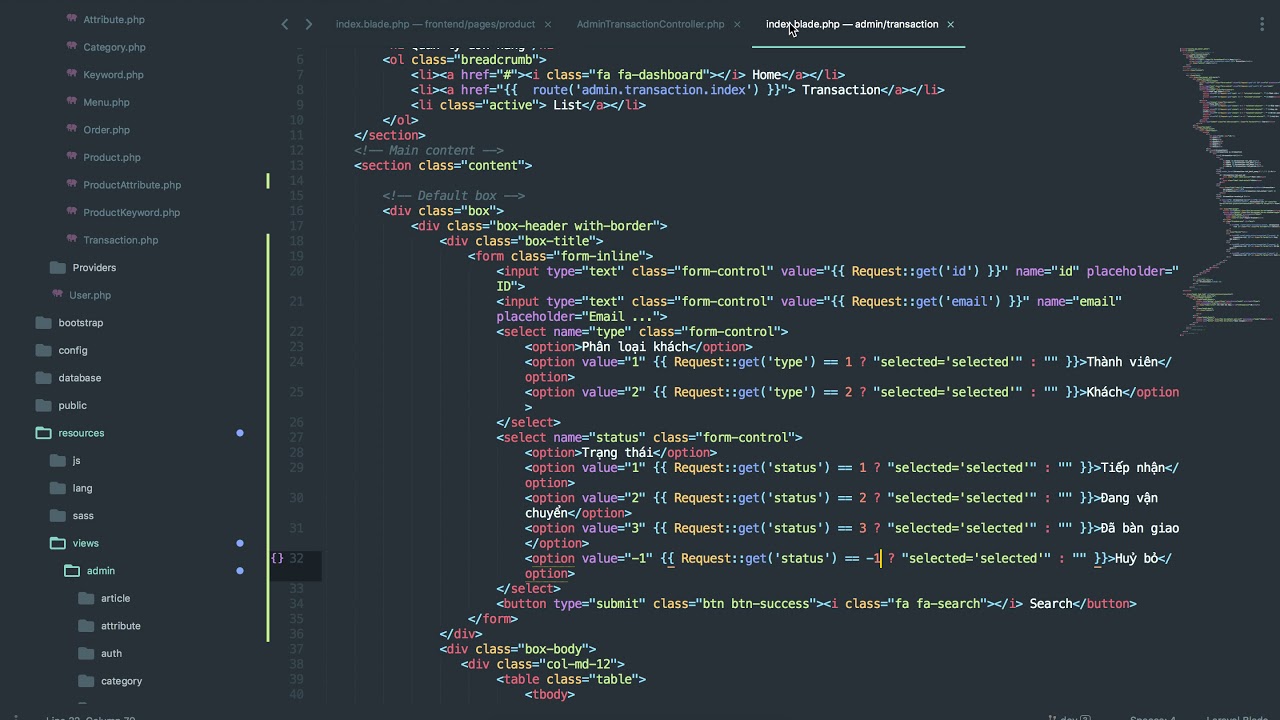Click the file icon beside Order.php

point(72,129)
